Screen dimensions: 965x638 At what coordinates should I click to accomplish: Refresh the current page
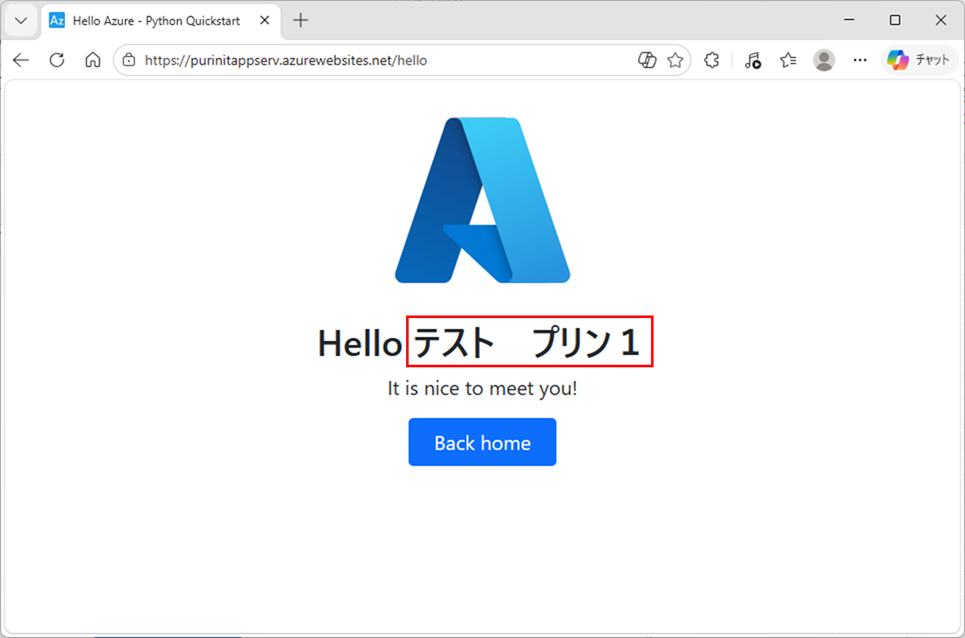pyautogui.click(x=57, y=59)
